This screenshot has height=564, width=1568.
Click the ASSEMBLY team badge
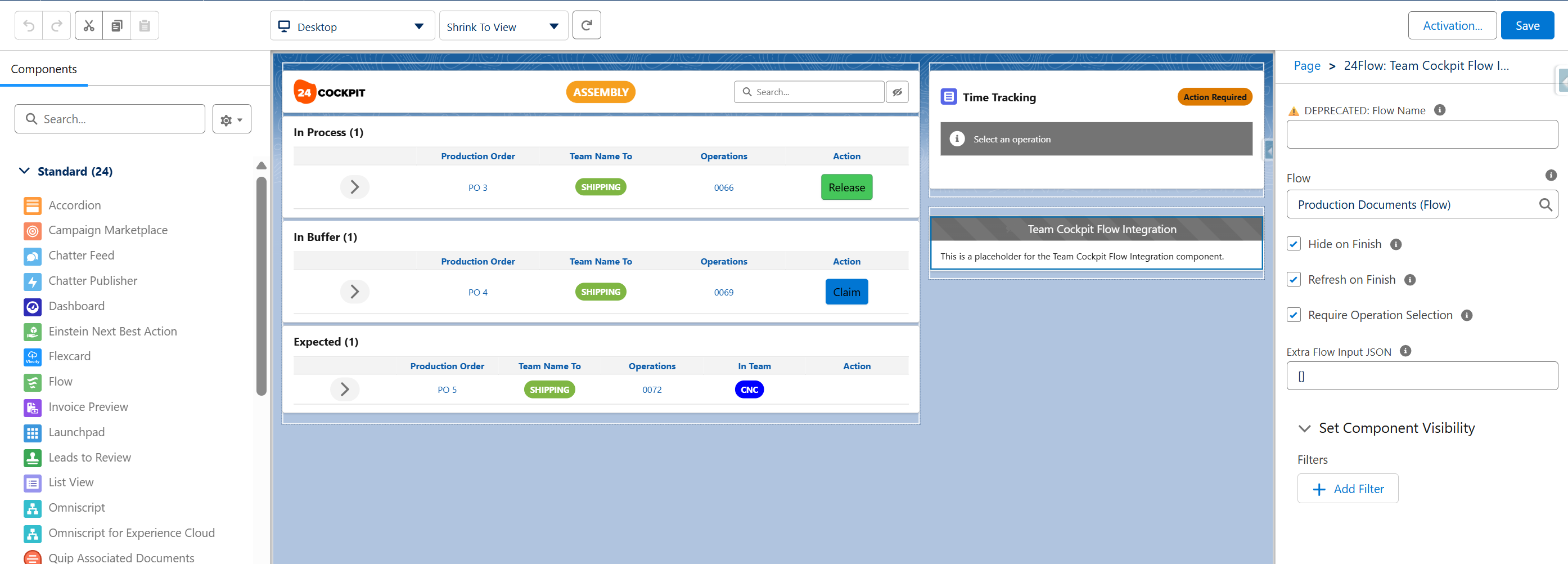click(600, 92)
